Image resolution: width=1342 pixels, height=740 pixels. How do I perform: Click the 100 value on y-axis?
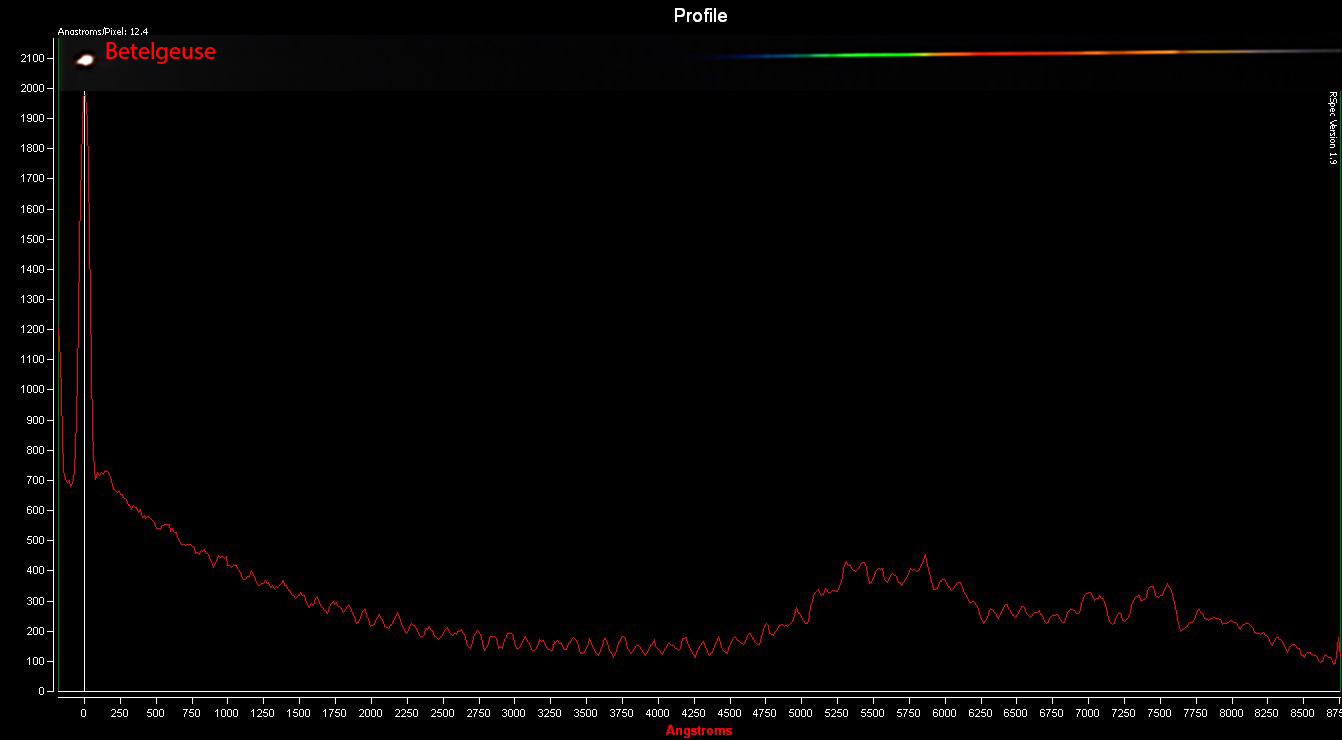pyautogui.click(x=36, y=661)
